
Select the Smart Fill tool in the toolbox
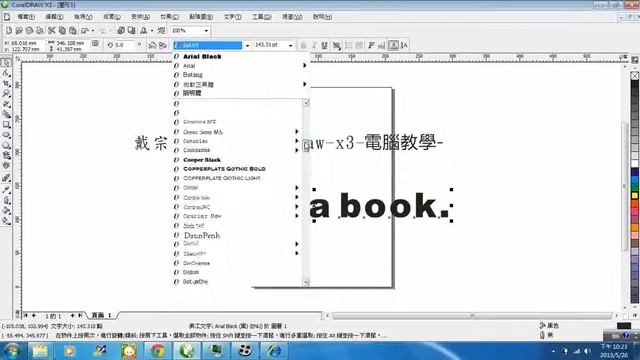click(x=6, y=114)
